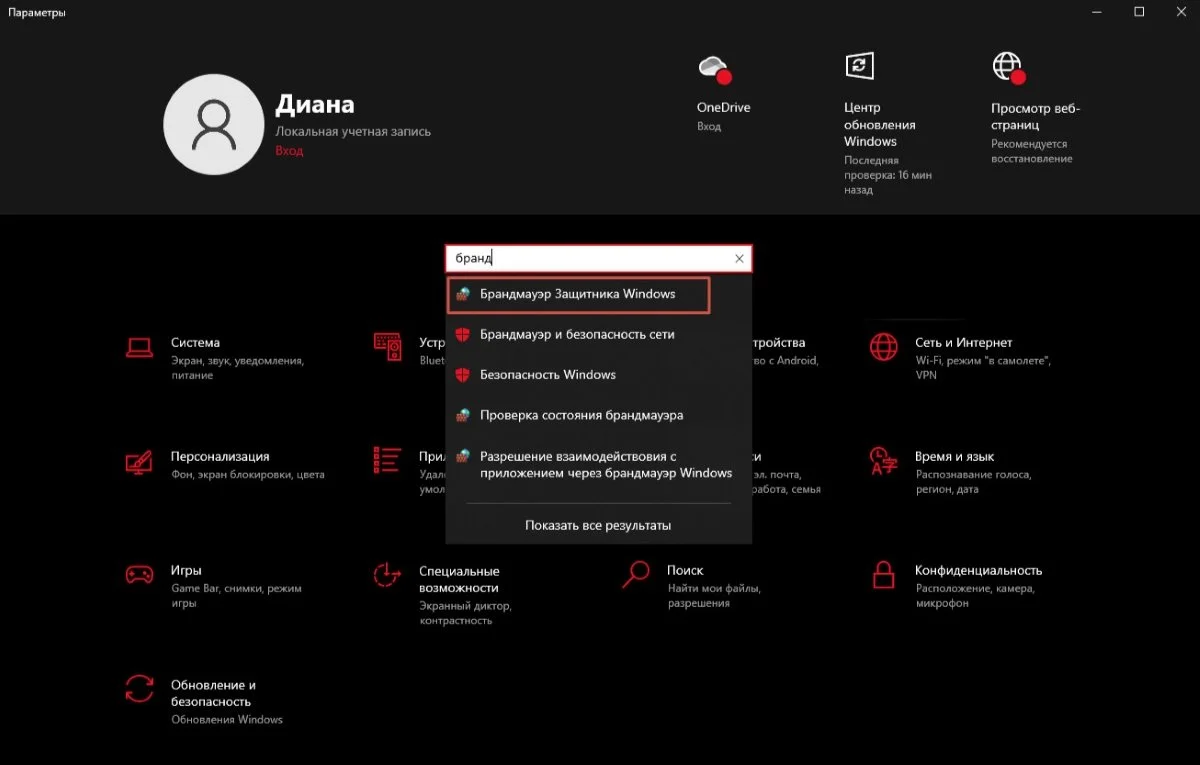Click shield icon beside Брандмауэр и безопасность сети
The width and height of the screenshot is (1200, 765).
(462, 335)
